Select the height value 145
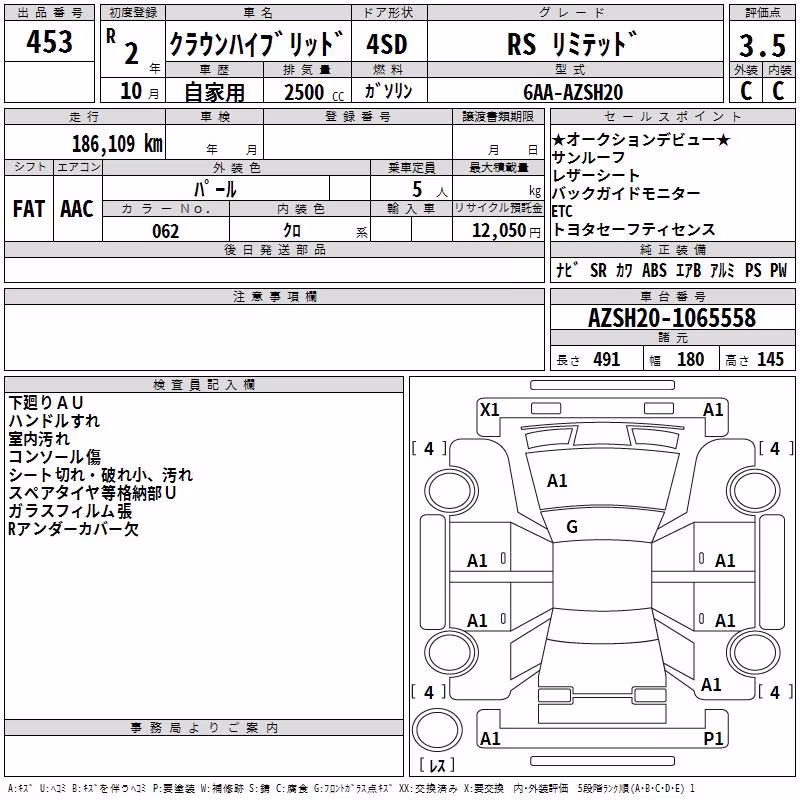The width and height of the screenshot is (800, 800). pos(770,359)
